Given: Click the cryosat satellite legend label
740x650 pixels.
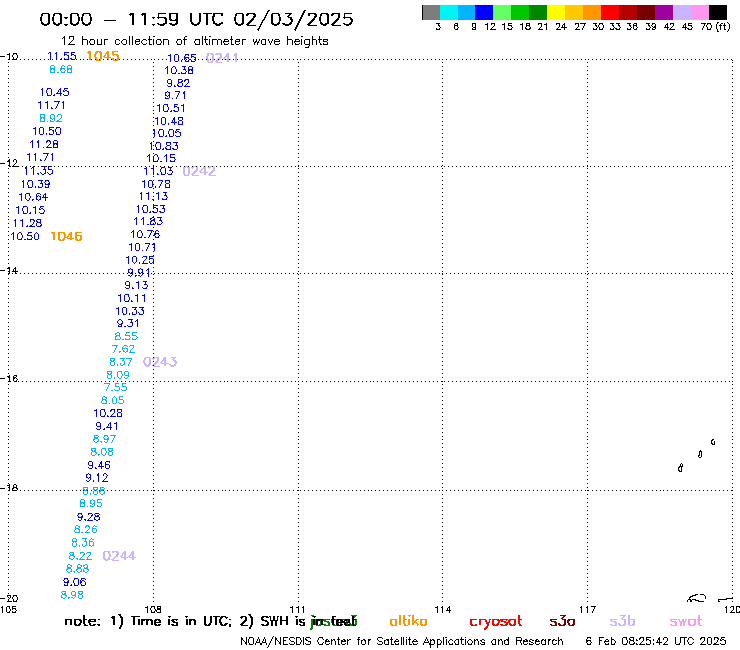Looking at the screenshot, I should coord(496,622).
